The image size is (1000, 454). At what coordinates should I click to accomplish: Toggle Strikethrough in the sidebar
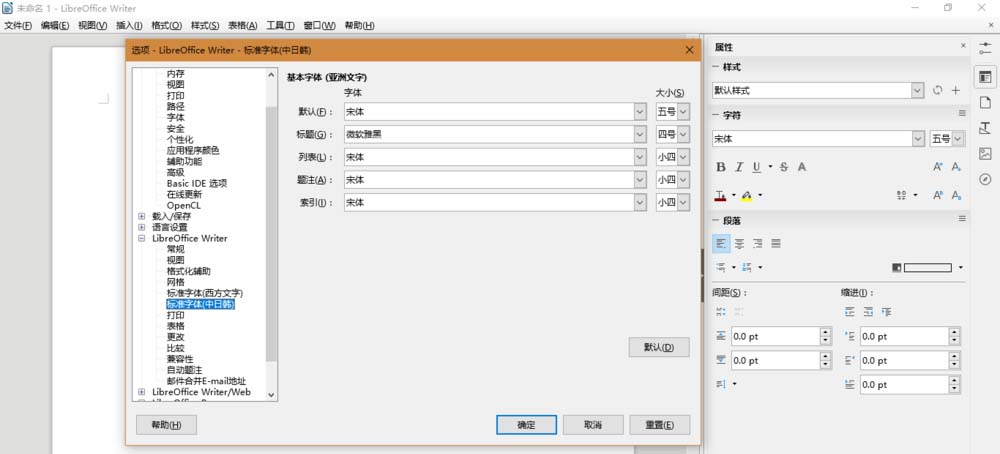coord(784,167)
